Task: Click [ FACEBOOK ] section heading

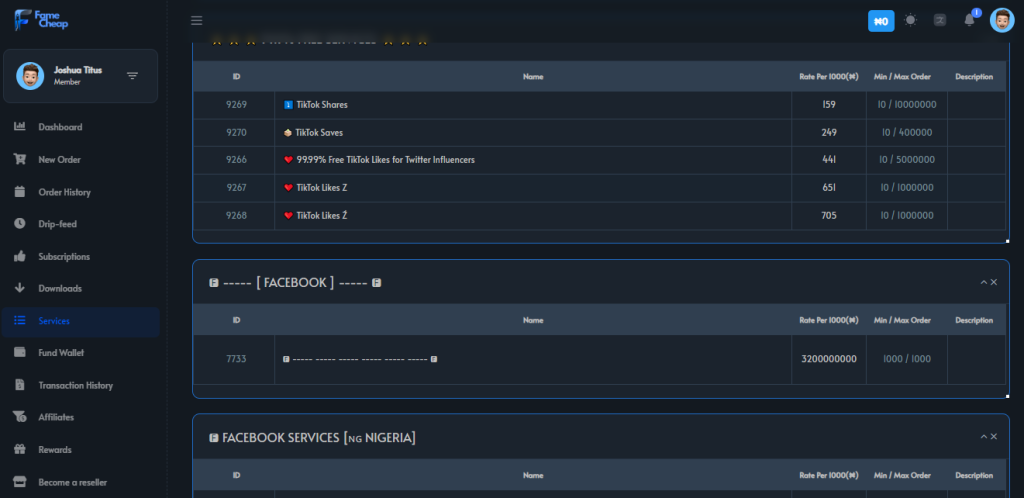Action: (x=295, y=283)
